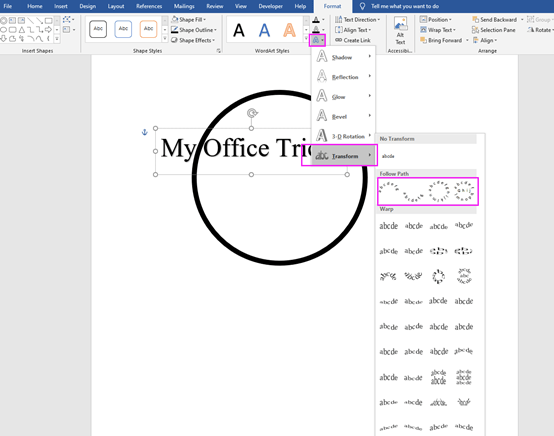Open the Wrap Text dropdown
The image size is (554, 436).
[x=438, y=30]
